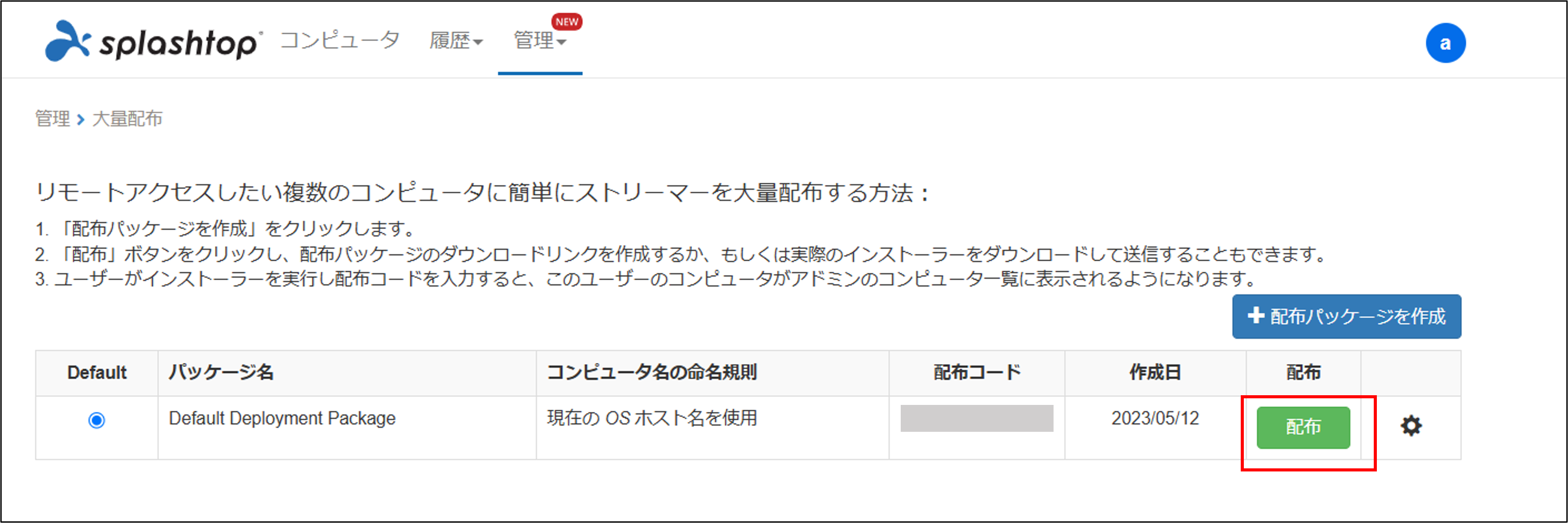Select the Default radio button
Viewport: 1568px width, 523px height.
click(x=97, y=420)
